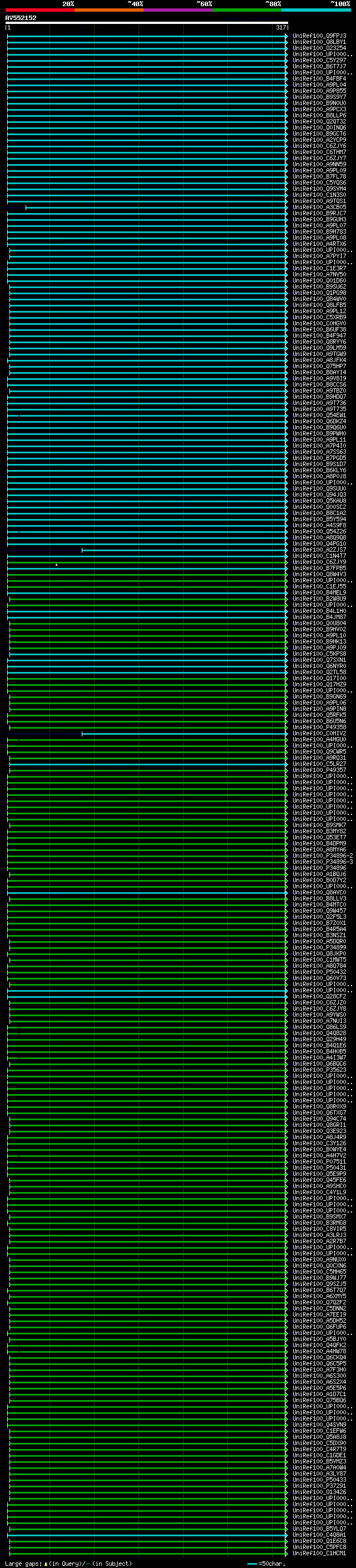Select the UniRef100_A9P855 label

[319, 91]
